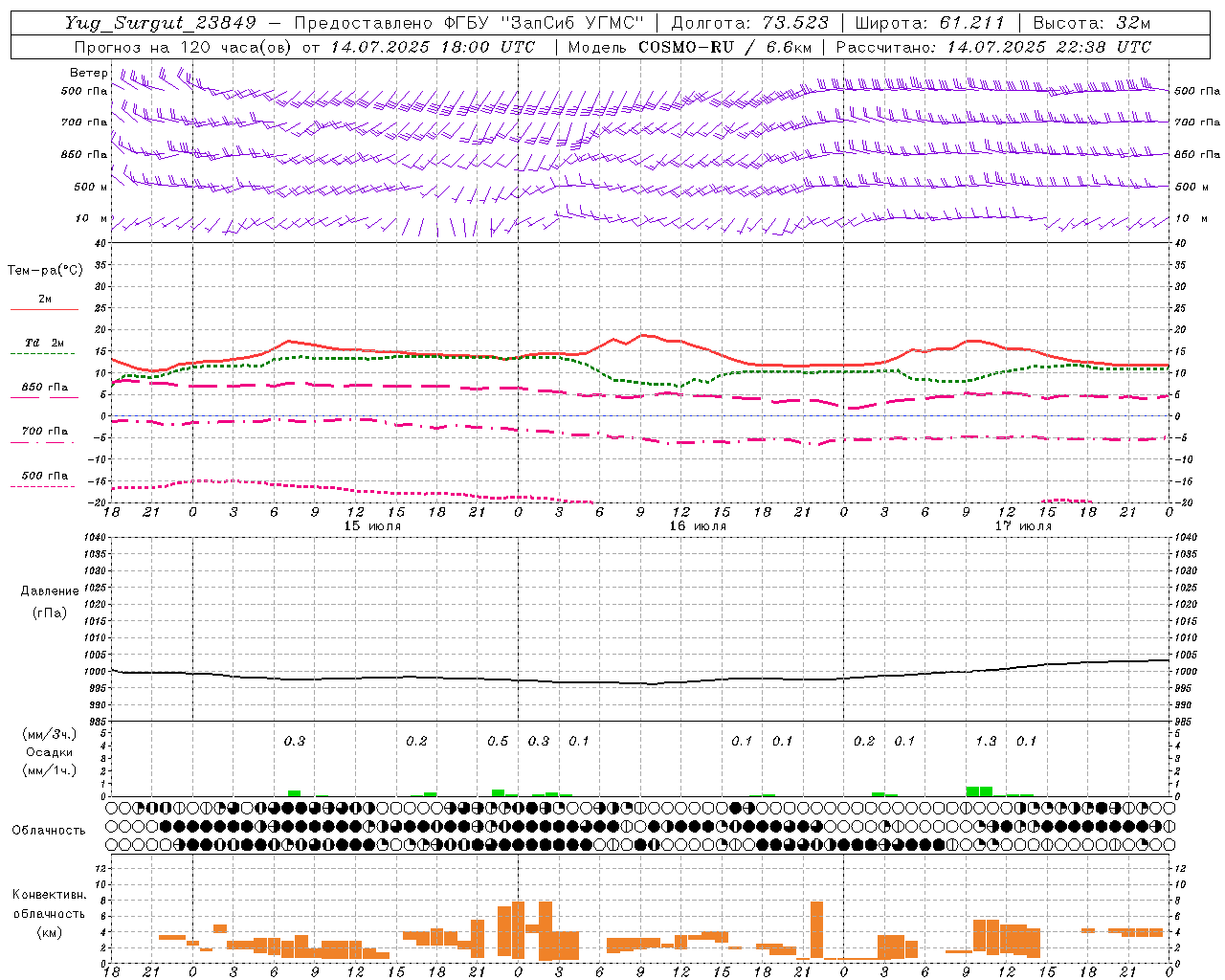Screen dimensions: 1225x980
Task: Click the "(км)" unit label of the convective panel
Action: pyautogui.click(x=50, y=932)
